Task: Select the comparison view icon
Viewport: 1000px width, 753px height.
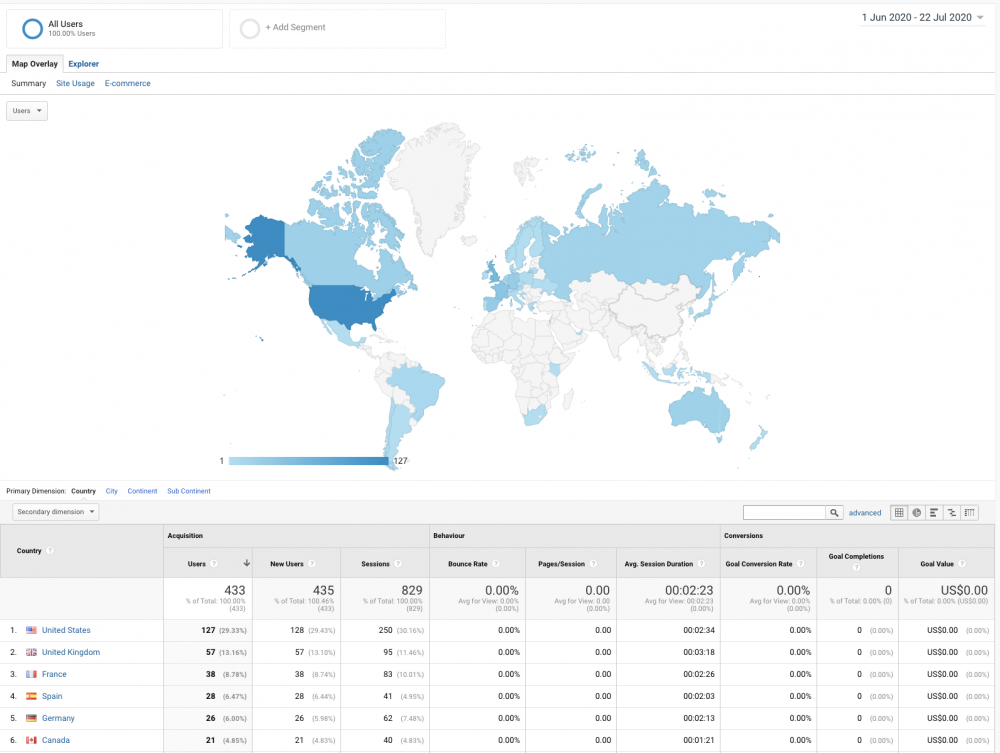Action: click(x=951, y=512)
